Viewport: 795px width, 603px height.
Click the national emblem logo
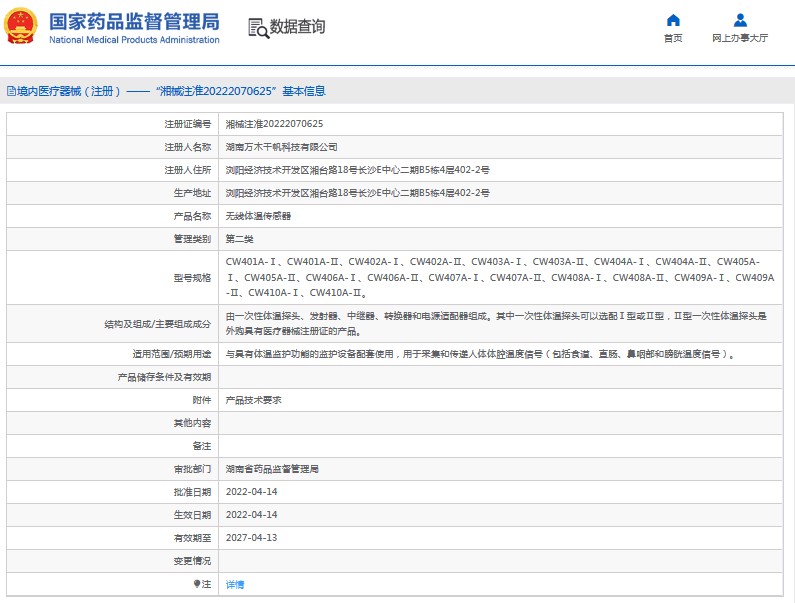[x=21, y=25]
